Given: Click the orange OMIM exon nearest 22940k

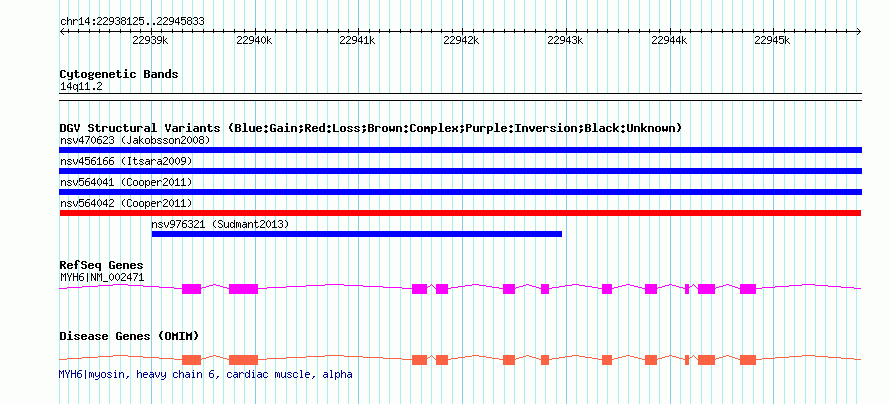Looking at the screenshot, I should (x=244, y=360).
